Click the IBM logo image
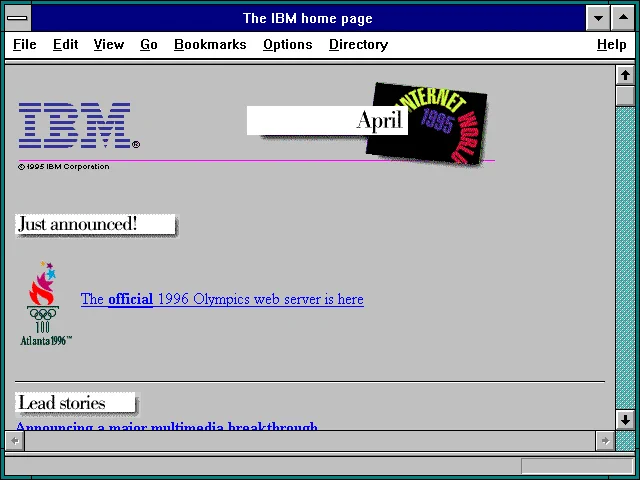This screenshot has height=480, width=640. 79,125
